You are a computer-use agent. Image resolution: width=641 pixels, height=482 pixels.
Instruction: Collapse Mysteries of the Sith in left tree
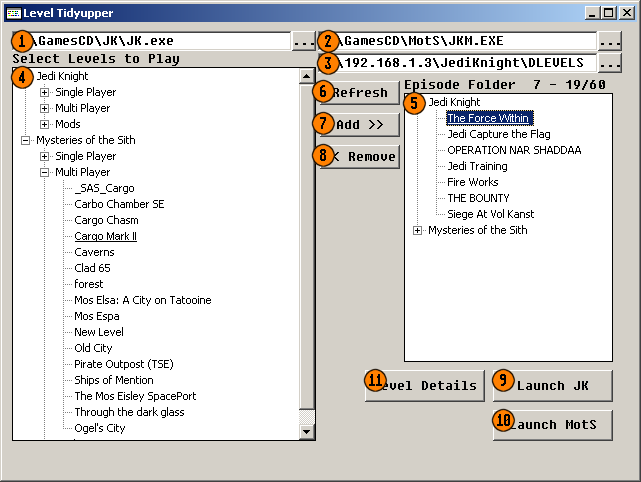pos(25,140)
